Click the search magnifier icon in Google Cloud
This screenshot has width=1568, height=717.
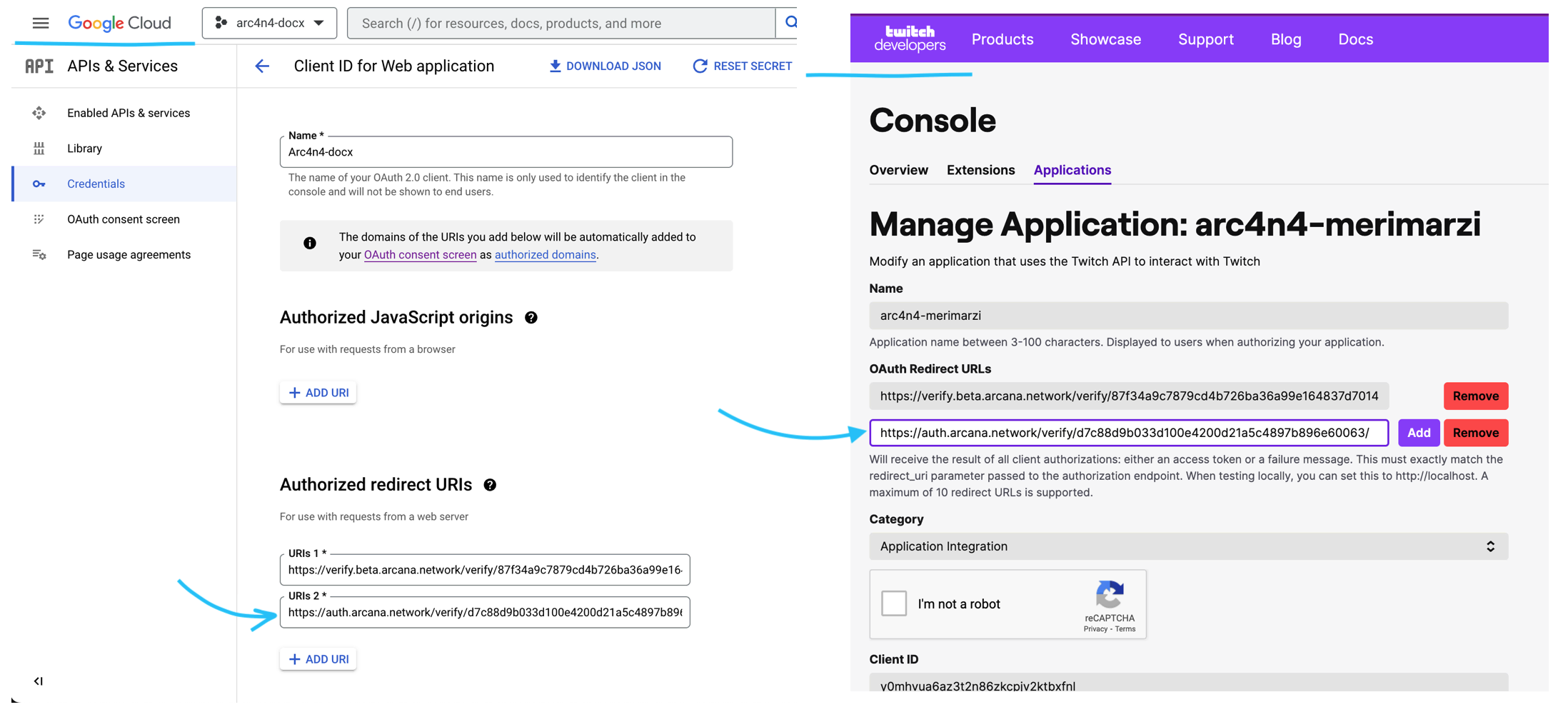[790, 23]
